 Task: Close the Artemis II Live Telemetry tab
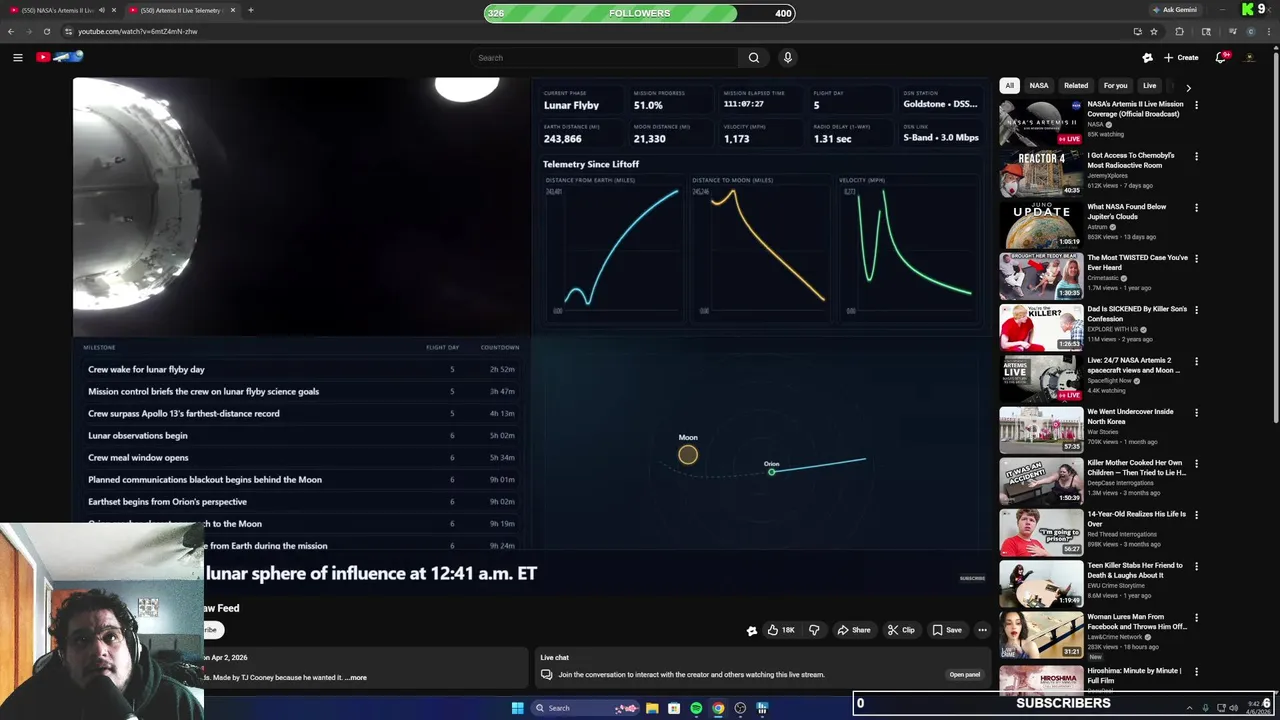click(233, 10)
